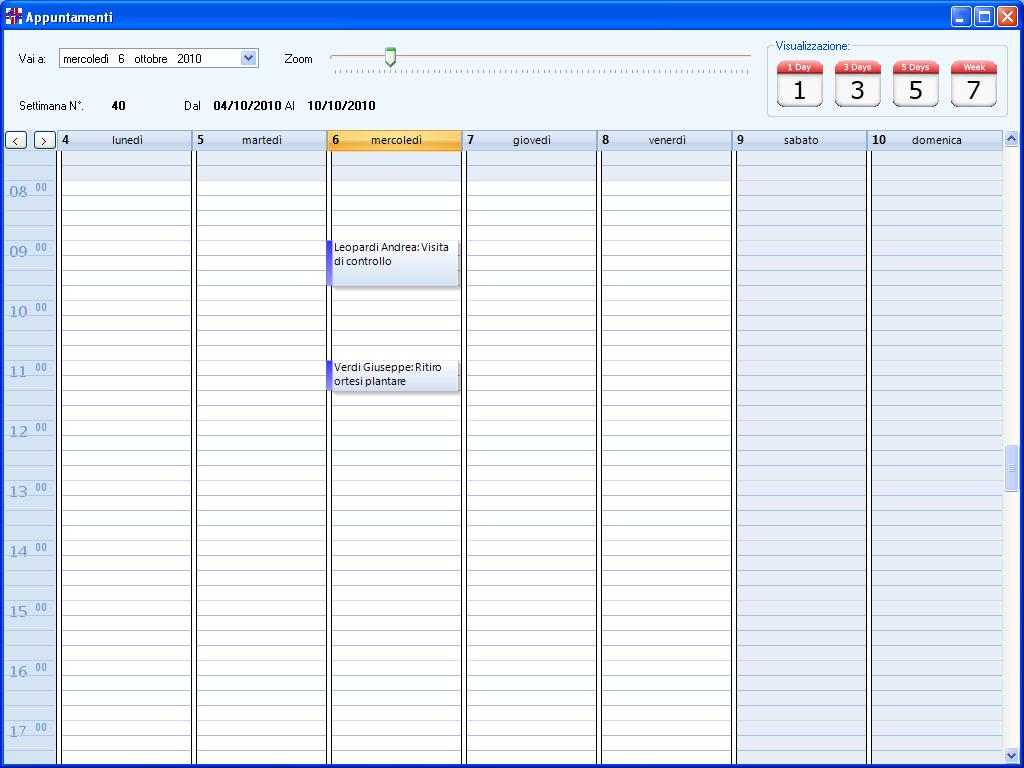Select the lunedì 4 column header
Screen dimensions: 1024x768
click(x=126, y=141)
